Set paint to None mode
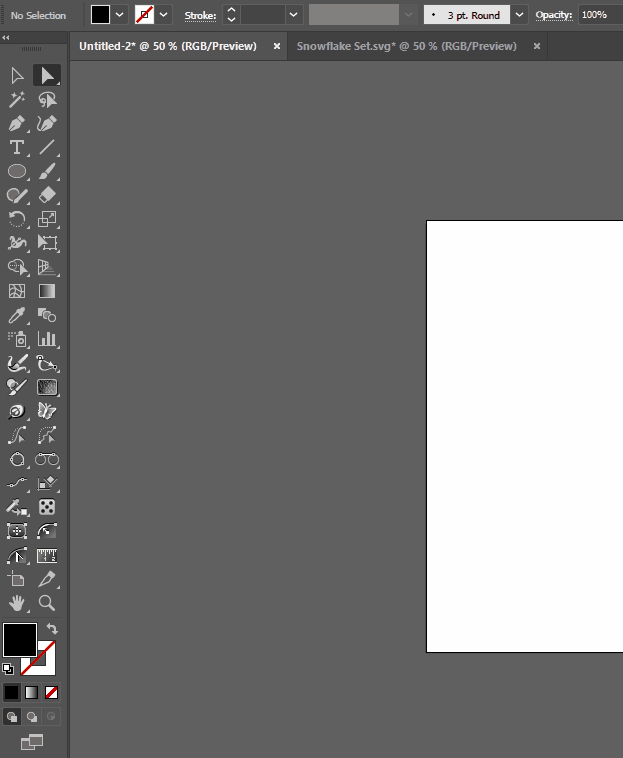623x758 pixels. [x=51, y=692]
